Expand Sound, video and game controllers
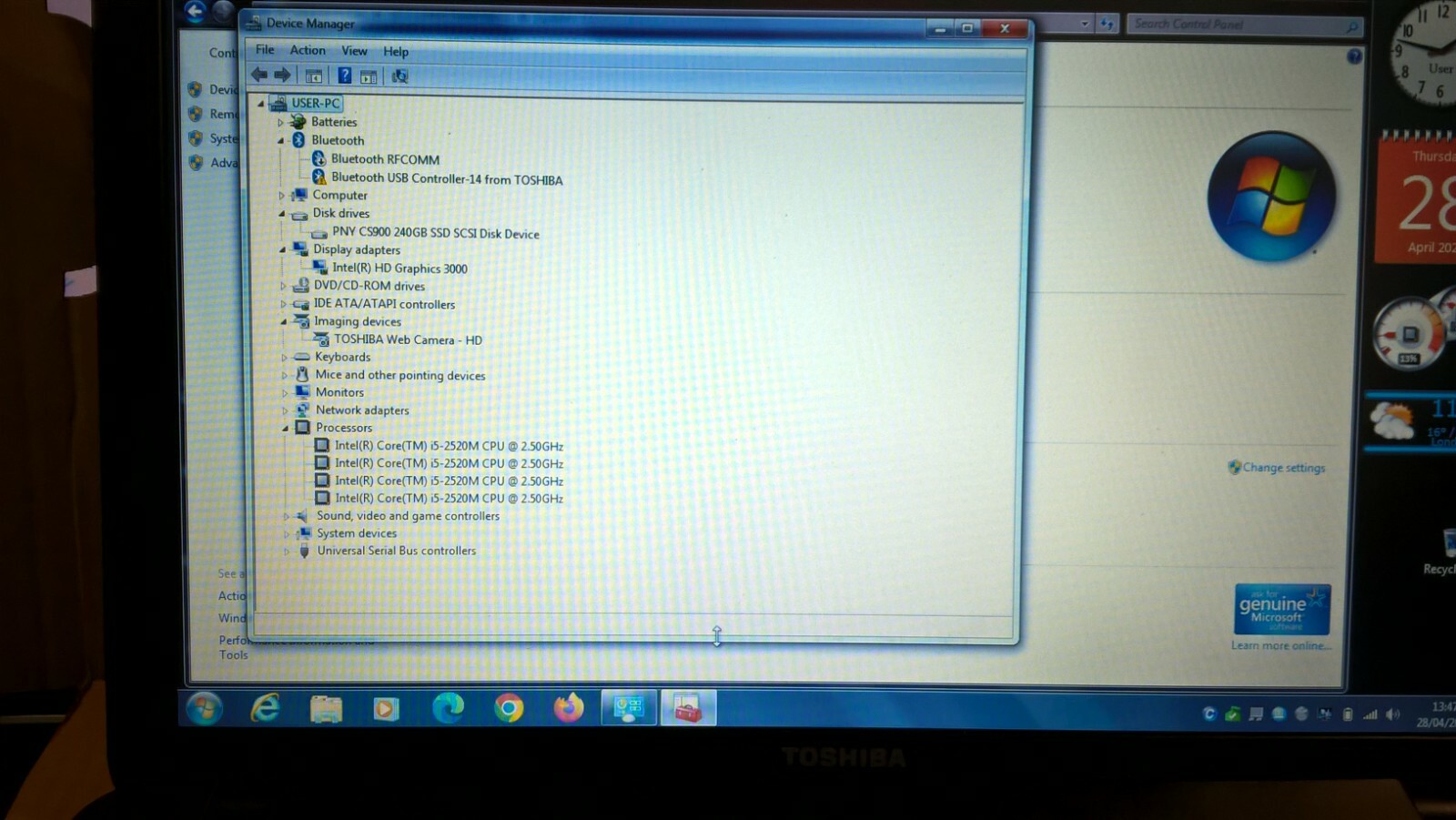Image resolution: width=1456 pixels, height=820 pixels. point(287,516)
